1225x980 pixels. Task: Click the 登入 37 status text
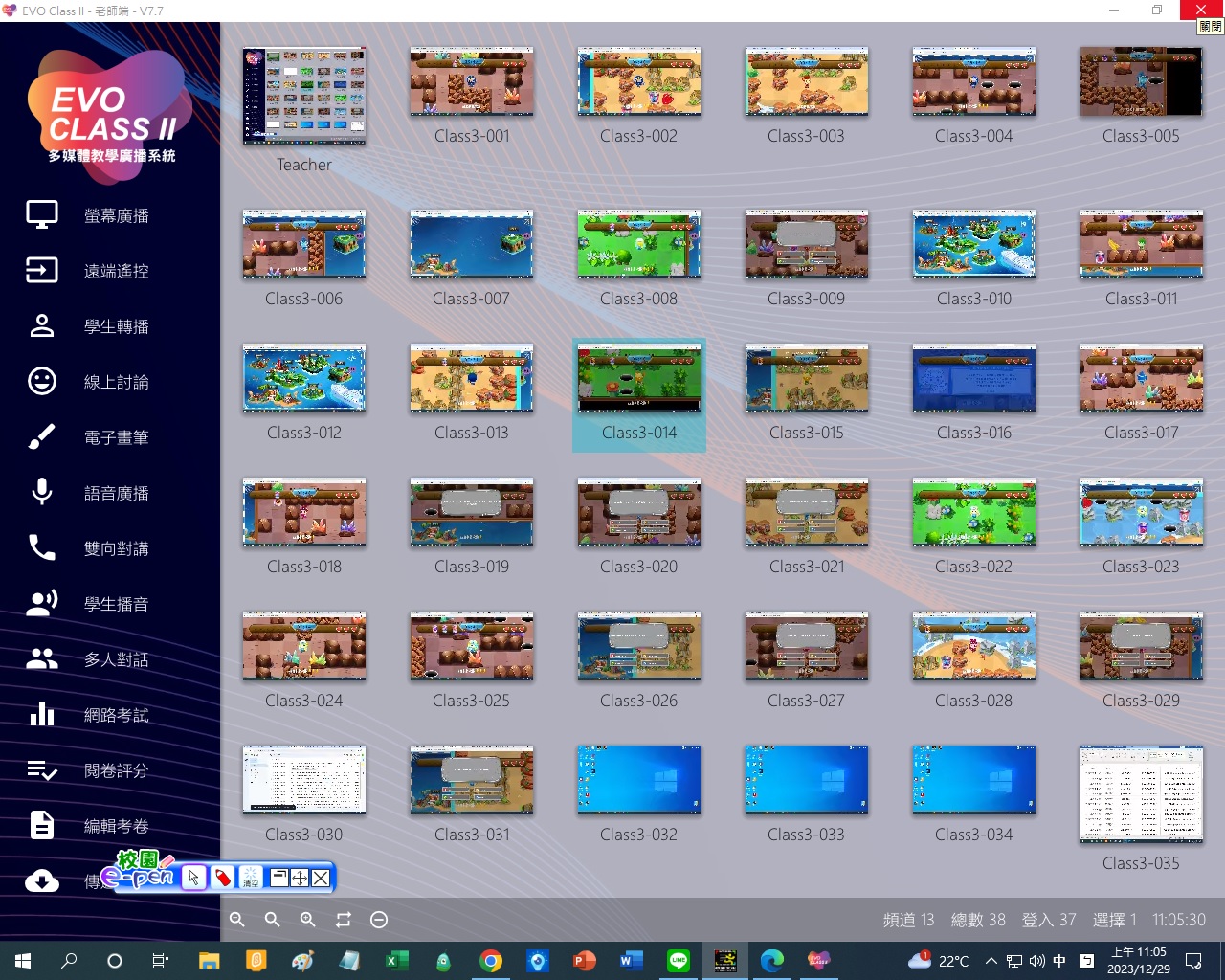tap(1049, 920)
